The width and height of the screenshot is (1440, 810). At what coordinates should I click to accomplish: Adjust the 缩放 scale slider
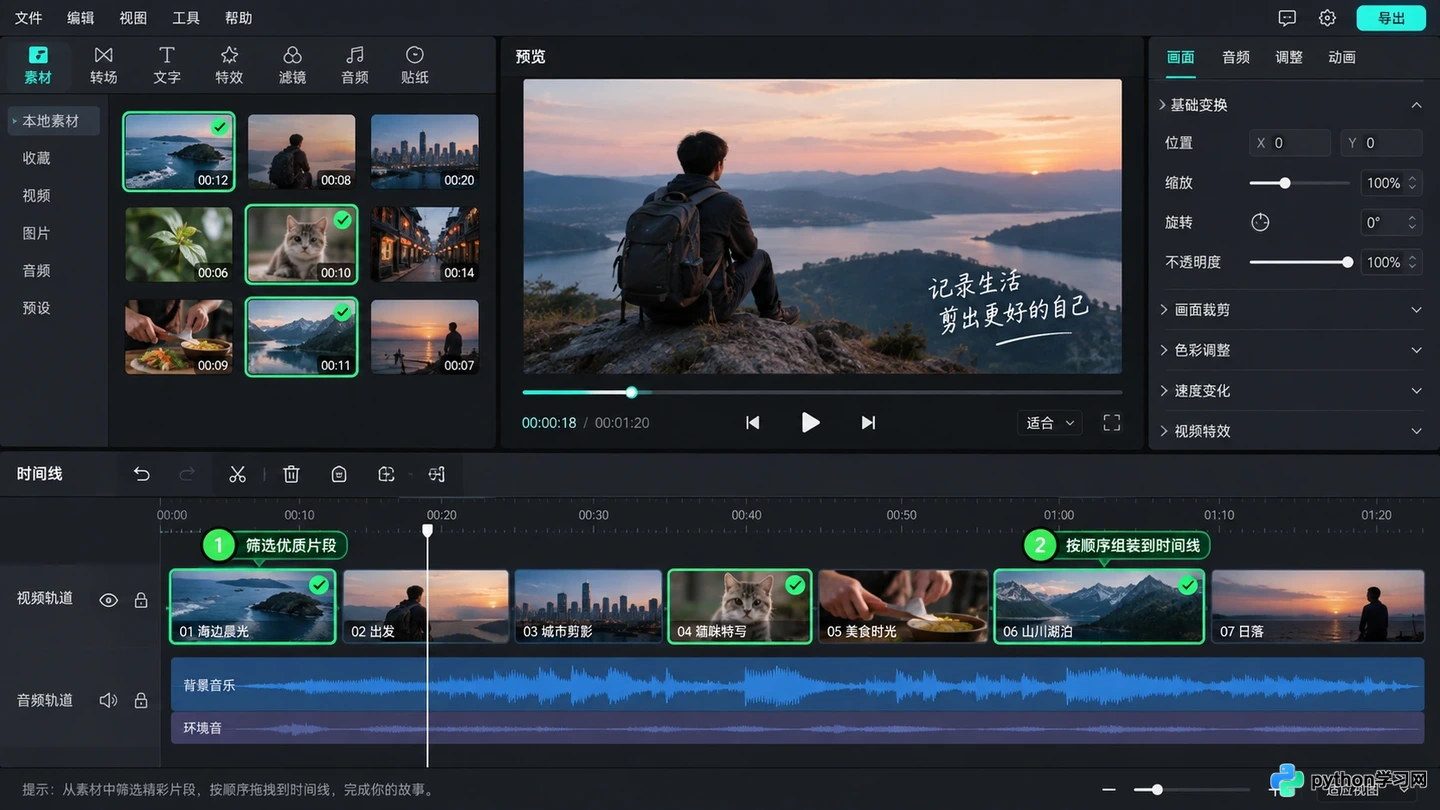click(1299, 183)
